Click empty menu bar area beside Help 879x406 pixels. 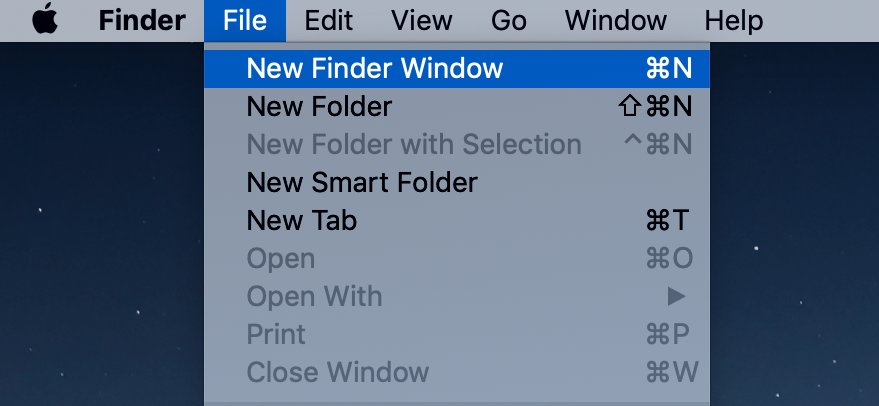pos(821,21)
